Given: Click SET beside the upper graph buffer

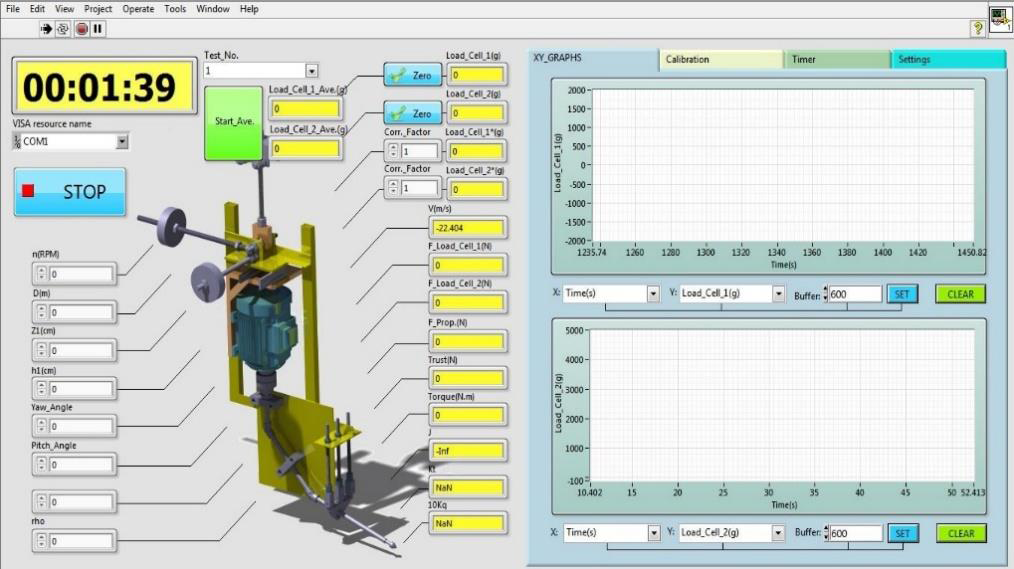Looking at the screenshot, I should pyautogui.click(x=902, y=294).
